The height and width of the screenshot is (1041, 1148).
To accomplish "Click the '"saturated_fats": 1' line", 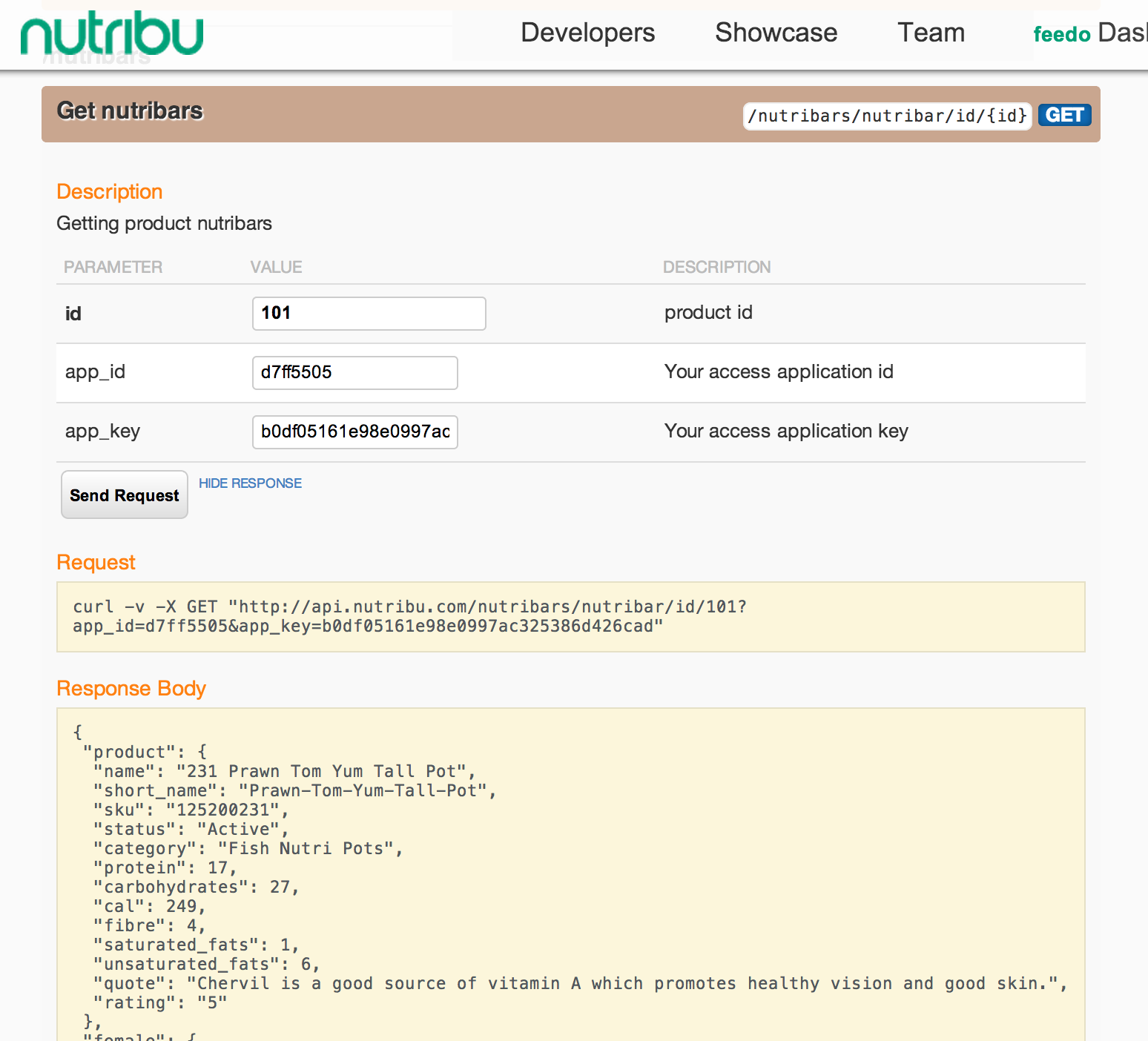I will point(196,945).
